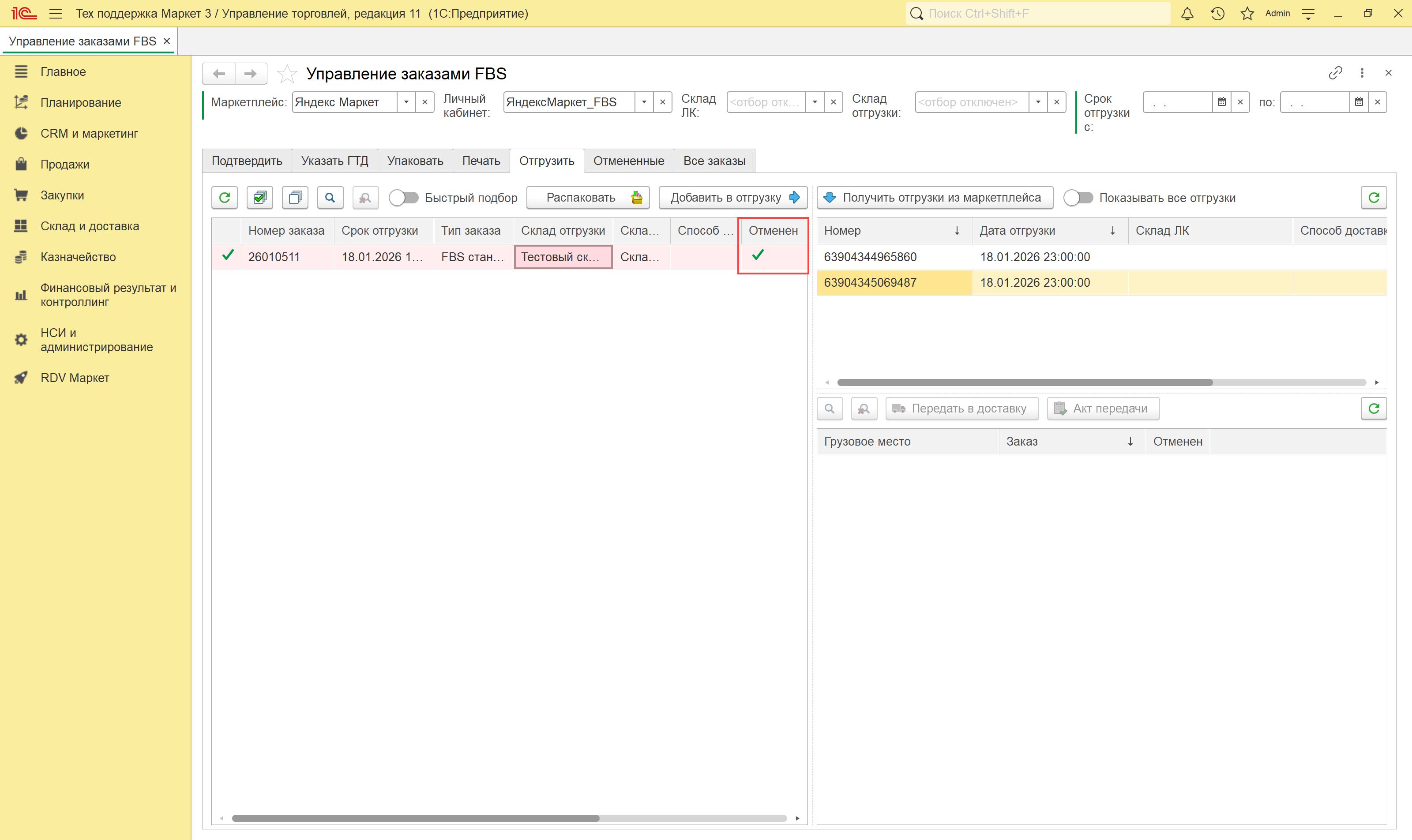Open the notifications bell icon
The width and height of the screenshot is (1412, 840).
(x=1187, y=14)
